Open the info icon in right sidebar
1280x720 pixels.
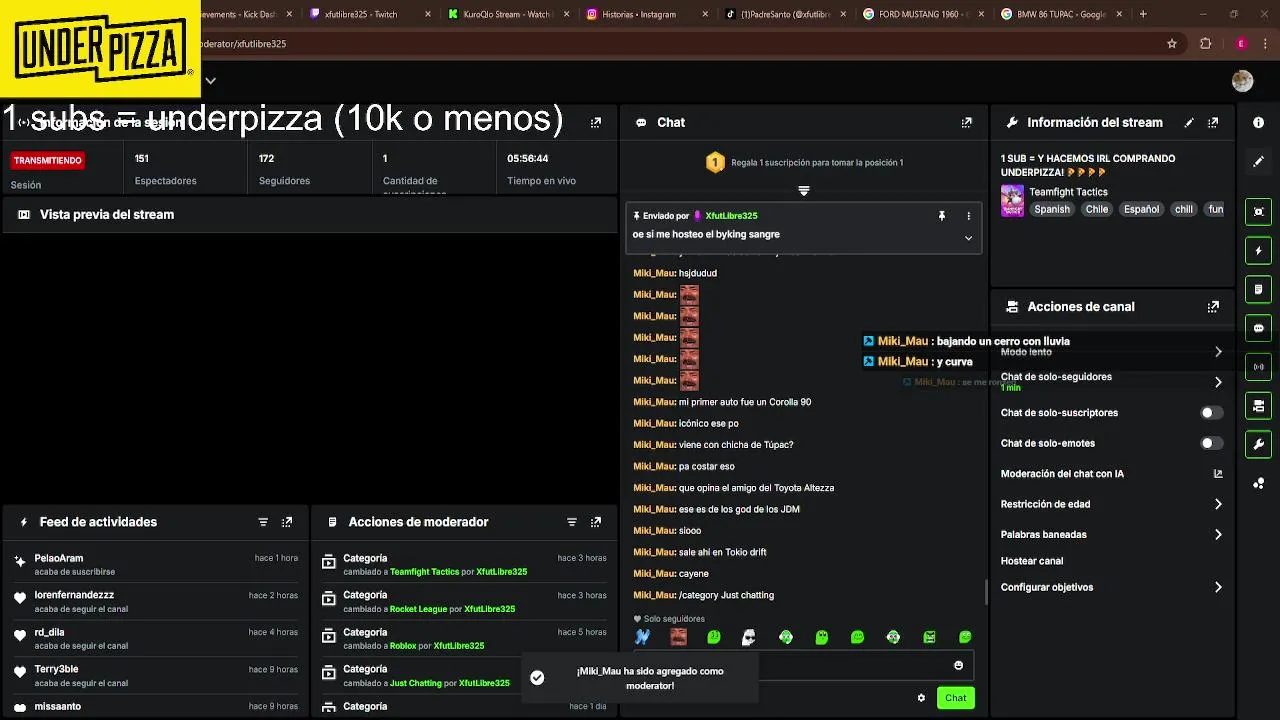(x=1258, y=122)
